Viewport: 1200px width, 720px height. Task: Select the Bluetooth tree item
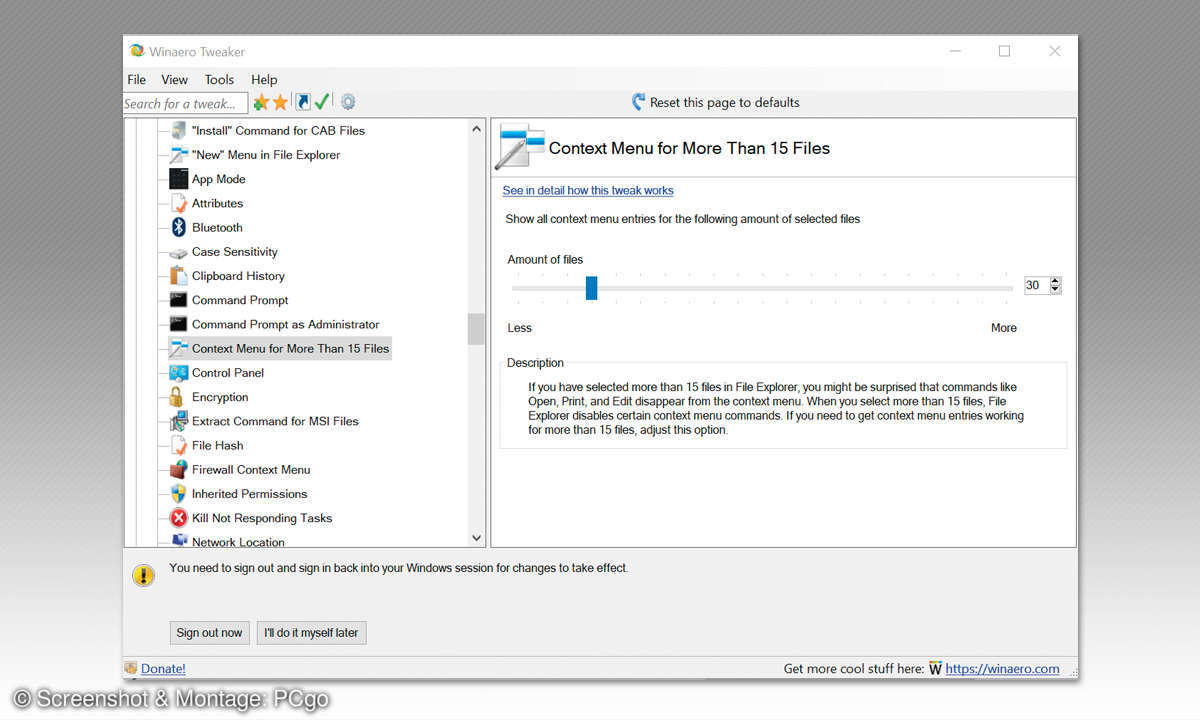pos(217,227)
